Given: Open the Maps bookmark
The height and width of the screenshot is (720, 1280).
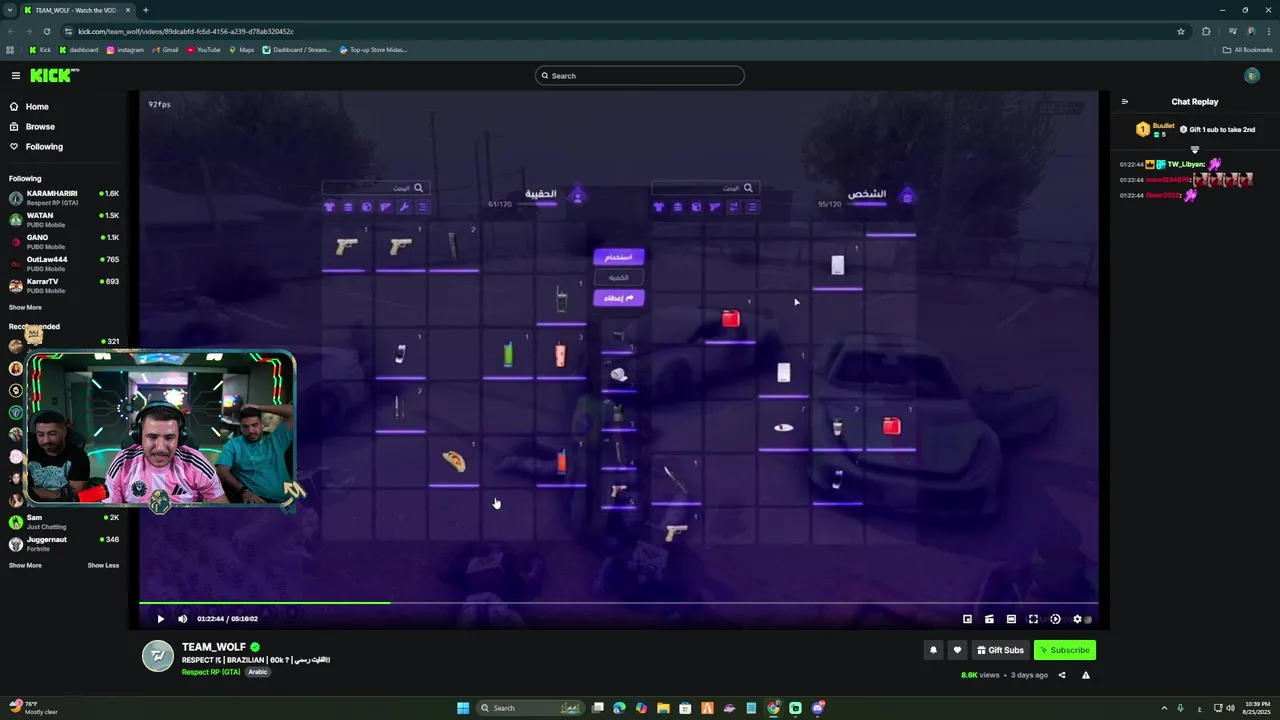Looking at the screenshot, I should [241, 50].
